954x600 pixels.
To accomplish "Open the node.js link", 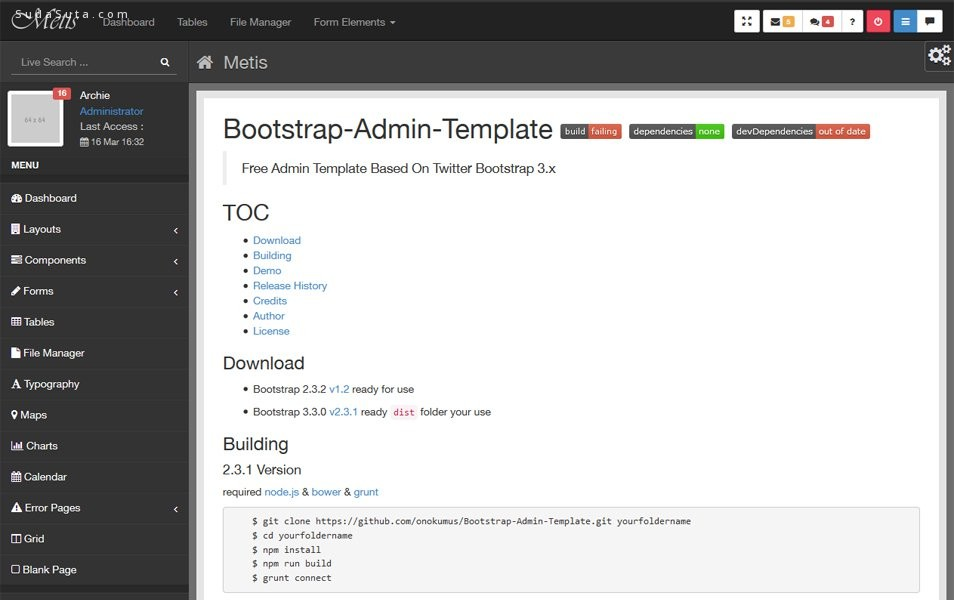I will pos(282,492).
